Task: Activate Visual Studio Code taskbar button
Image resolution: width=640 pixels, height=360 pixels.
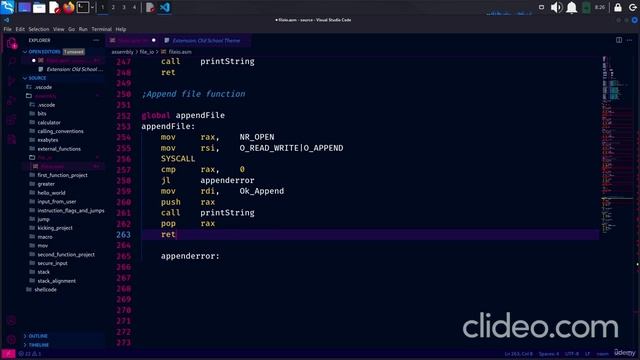Action: point(164,7)
